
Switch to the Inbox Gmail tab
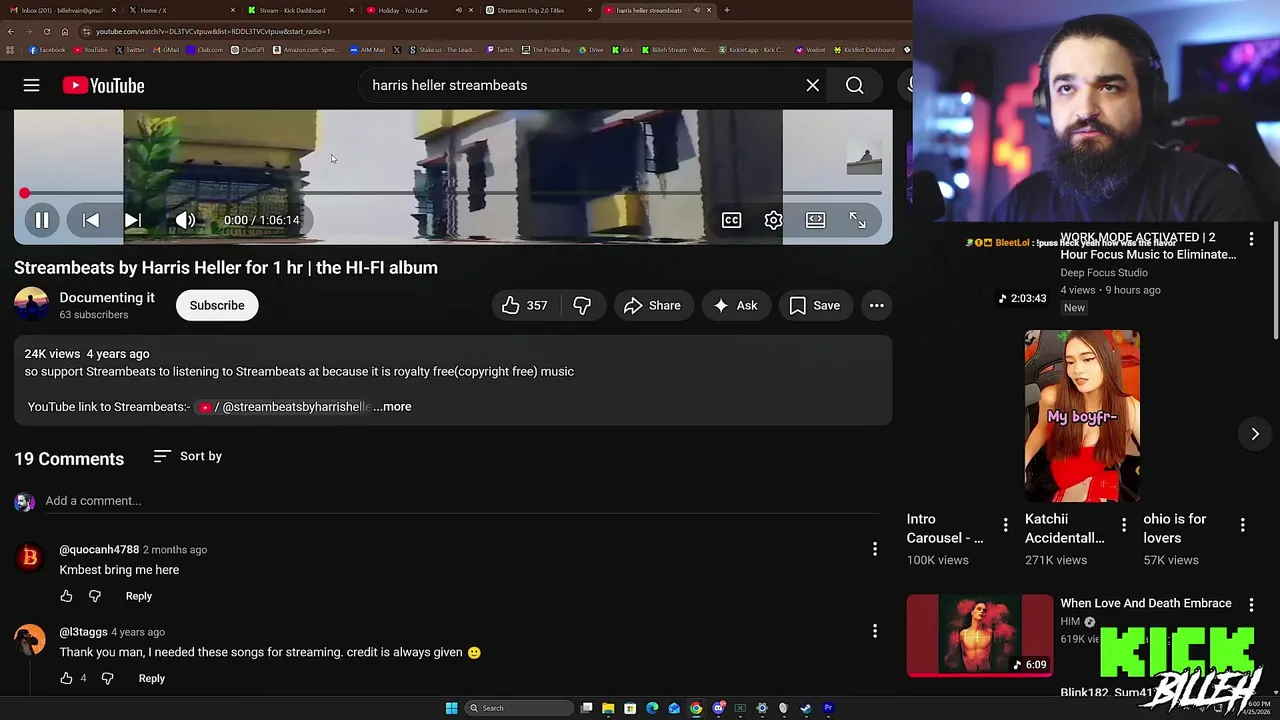62,10
